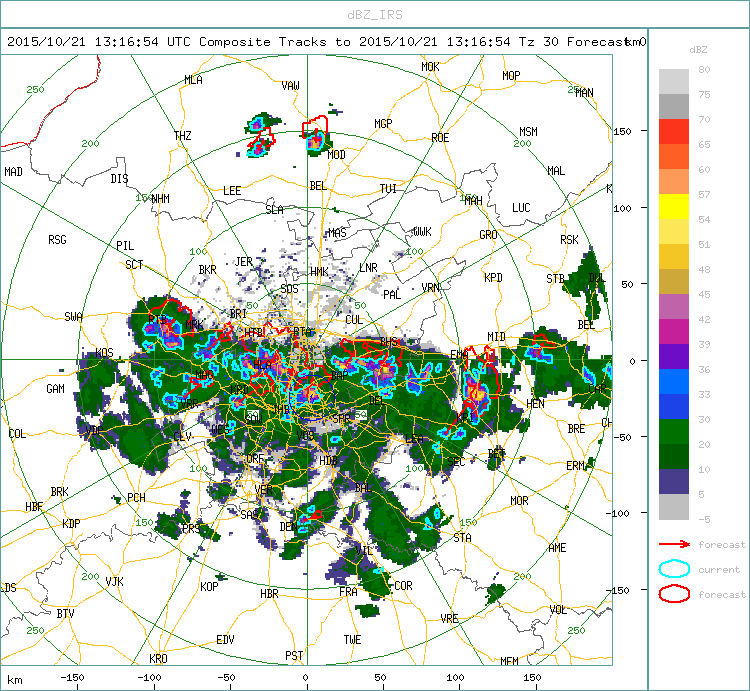Click the AME station label
Viewport: 750px width, 691px height.
click(557, 548)
